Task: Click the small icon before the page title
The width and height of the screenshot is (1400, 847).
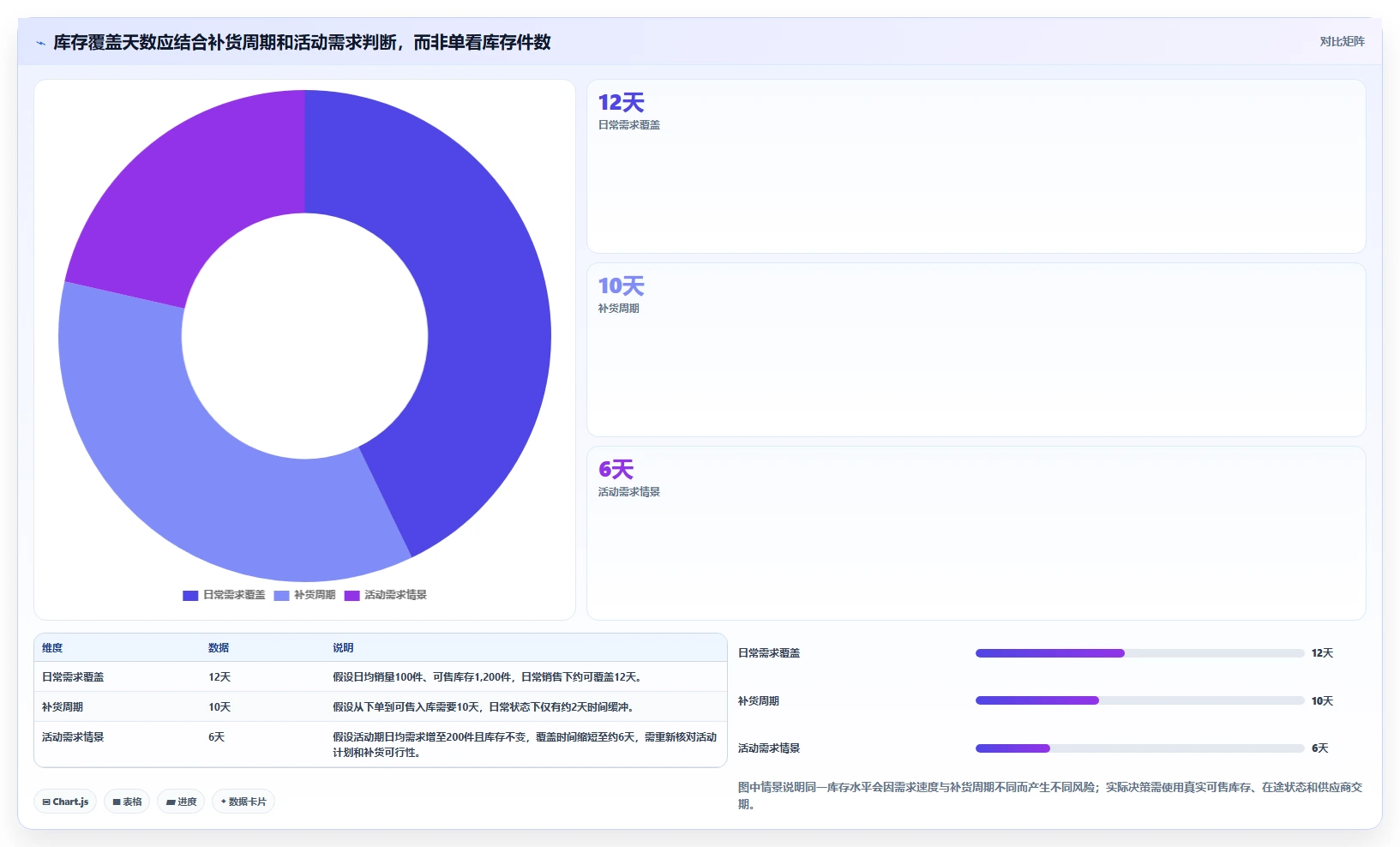Action: [x=40, y=43]
